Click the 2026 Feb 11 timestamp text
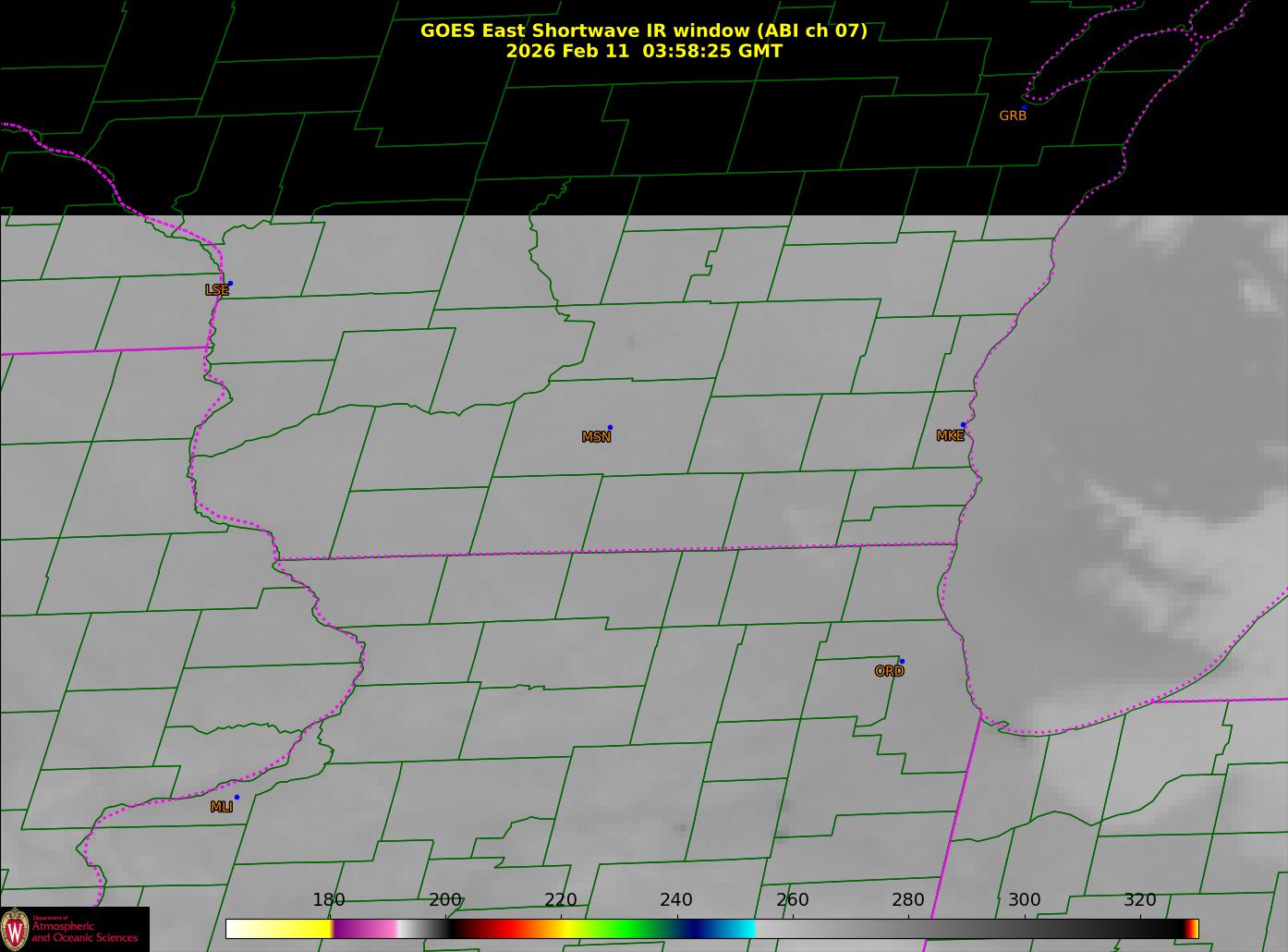Image resolution: width=1288 pixels, height=952 pixels. click(x=644, y=51)
